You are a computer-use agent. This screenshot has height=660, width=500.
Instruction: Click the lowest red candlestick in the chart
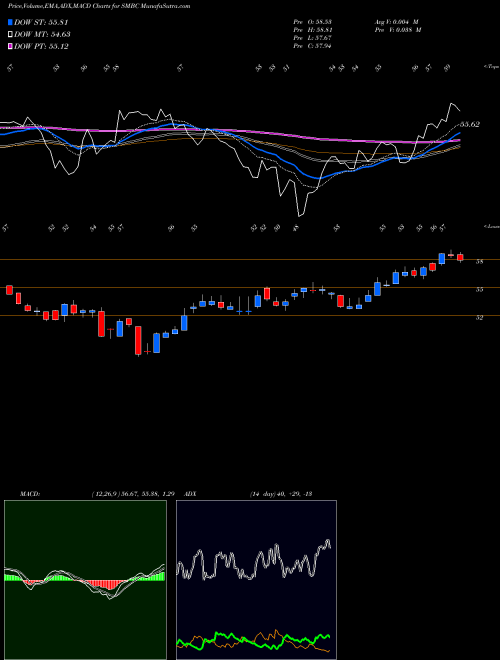tap(138, 341)
